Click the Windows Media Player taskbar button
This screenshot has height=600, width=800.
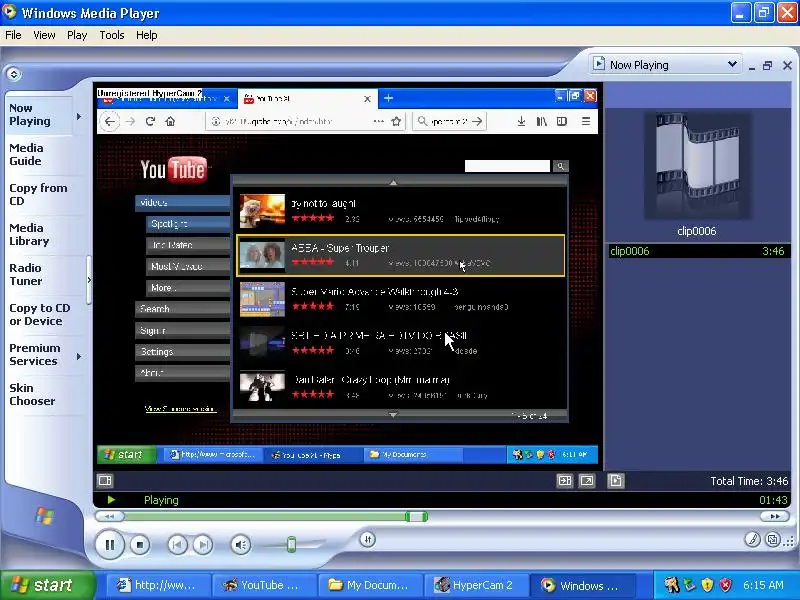point(582,585)
